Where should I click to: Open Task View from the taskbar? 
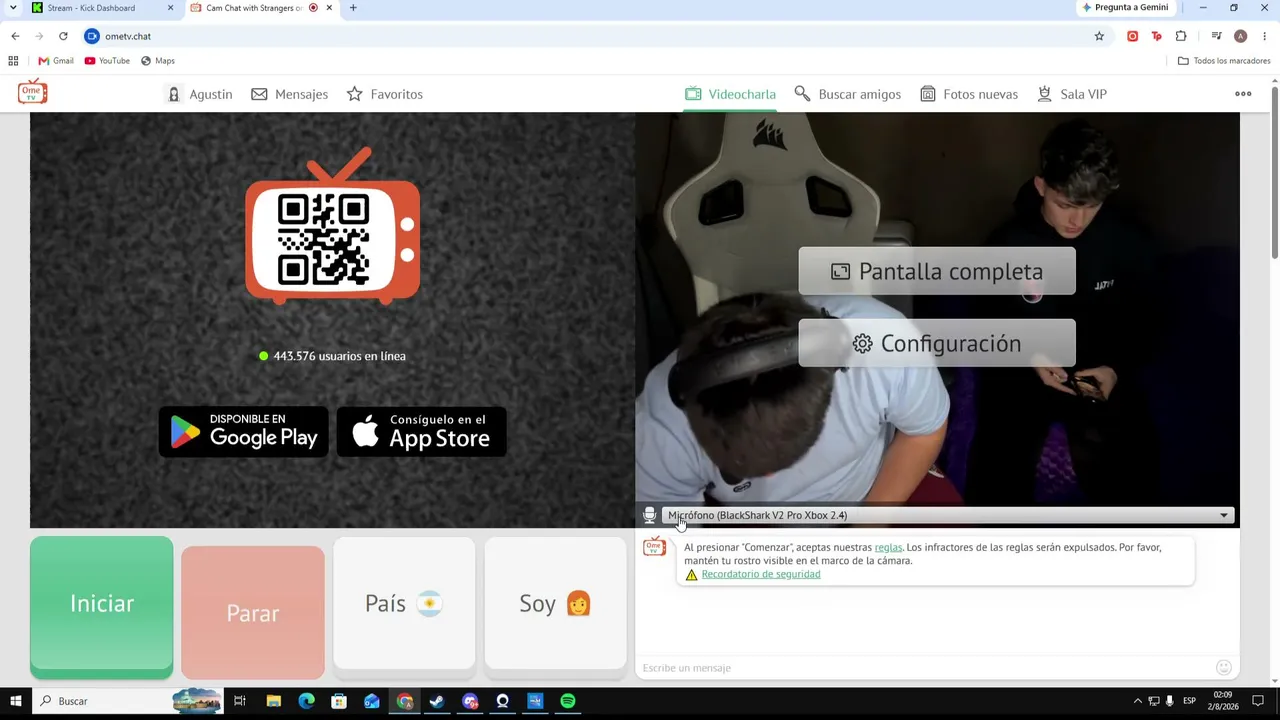[x=240, y=701]
